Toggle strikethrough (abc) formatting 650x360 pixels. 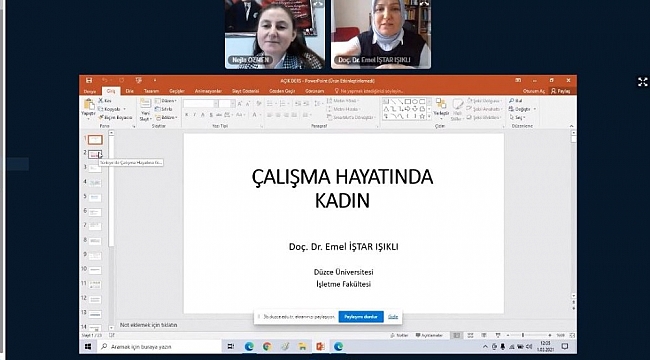pyautogui.click(x=219, y=115)
